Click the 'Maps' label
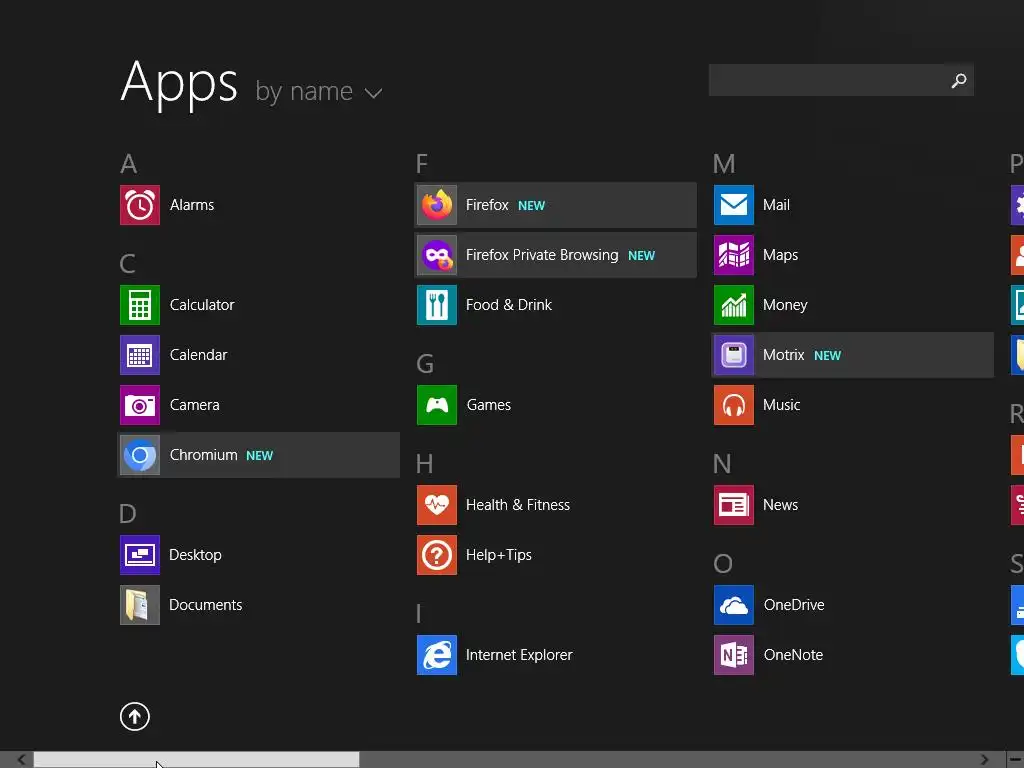Image resolution: width=1024 pixels, height=768 pixels. [x=780, y=255]
